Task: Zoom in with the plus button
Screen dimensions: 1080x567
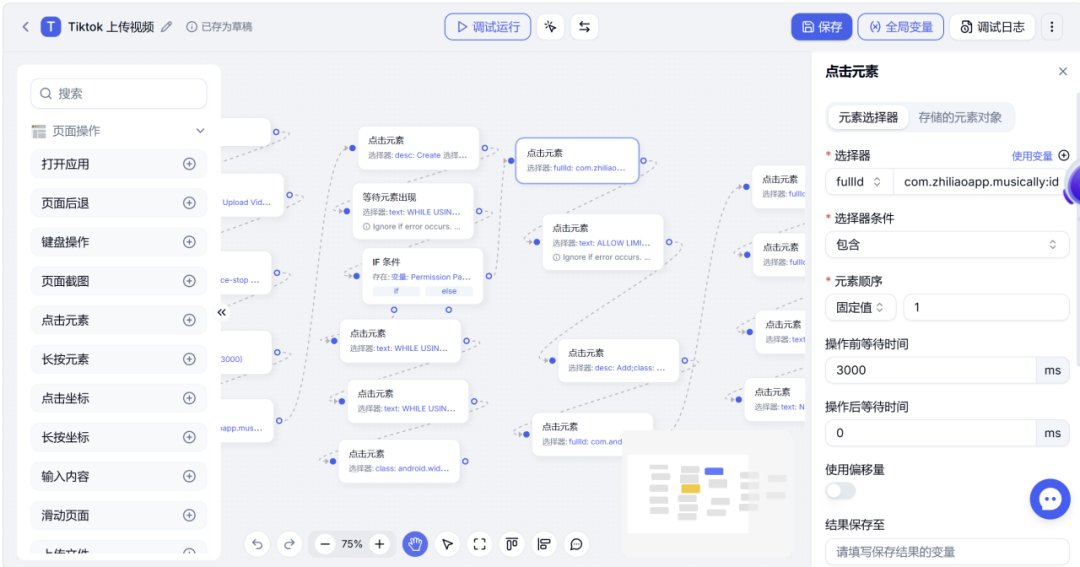Action: [380, 544]
